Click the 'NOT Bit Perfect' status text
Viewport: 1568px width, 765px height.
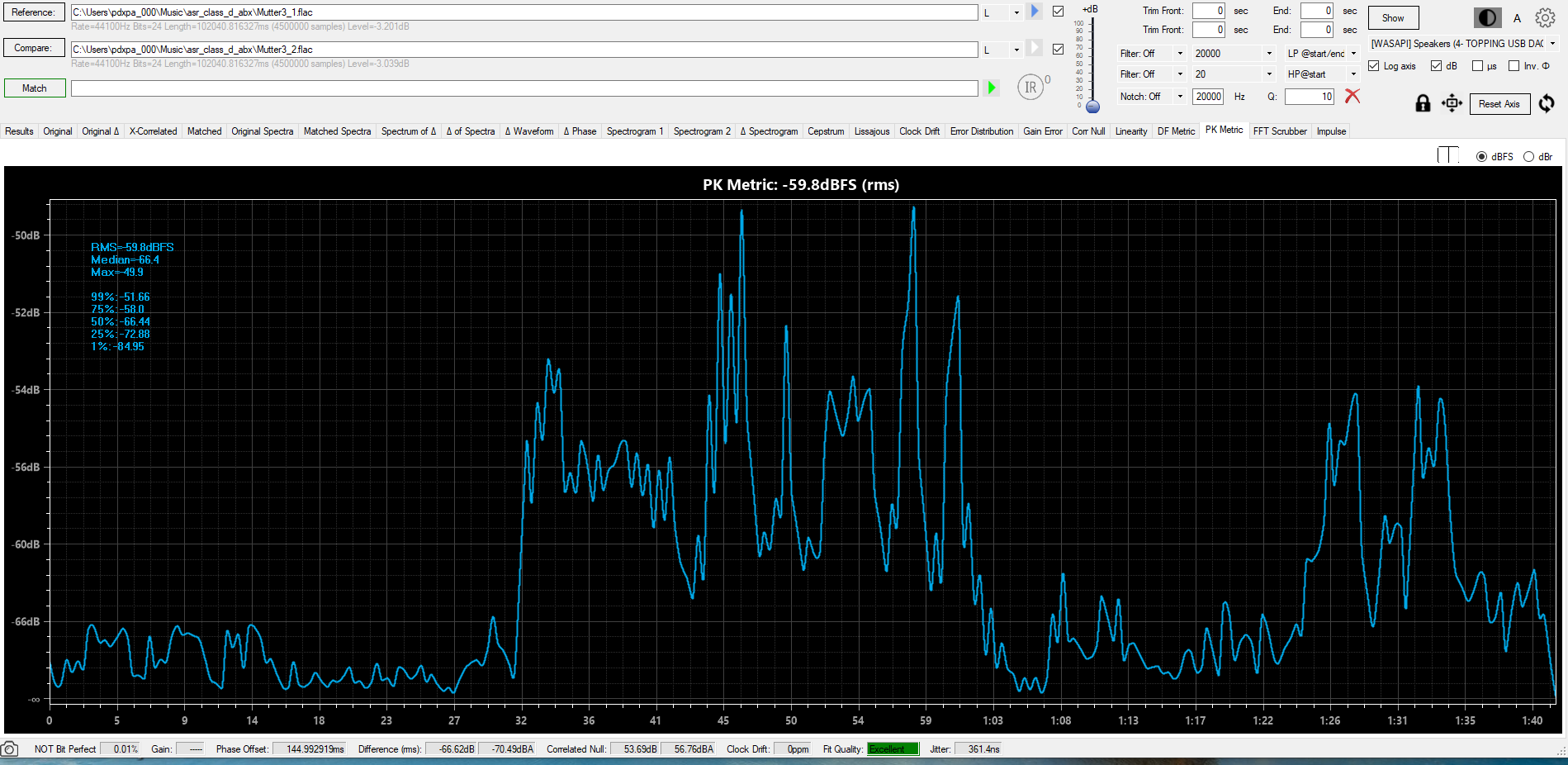tap(65, 749)
